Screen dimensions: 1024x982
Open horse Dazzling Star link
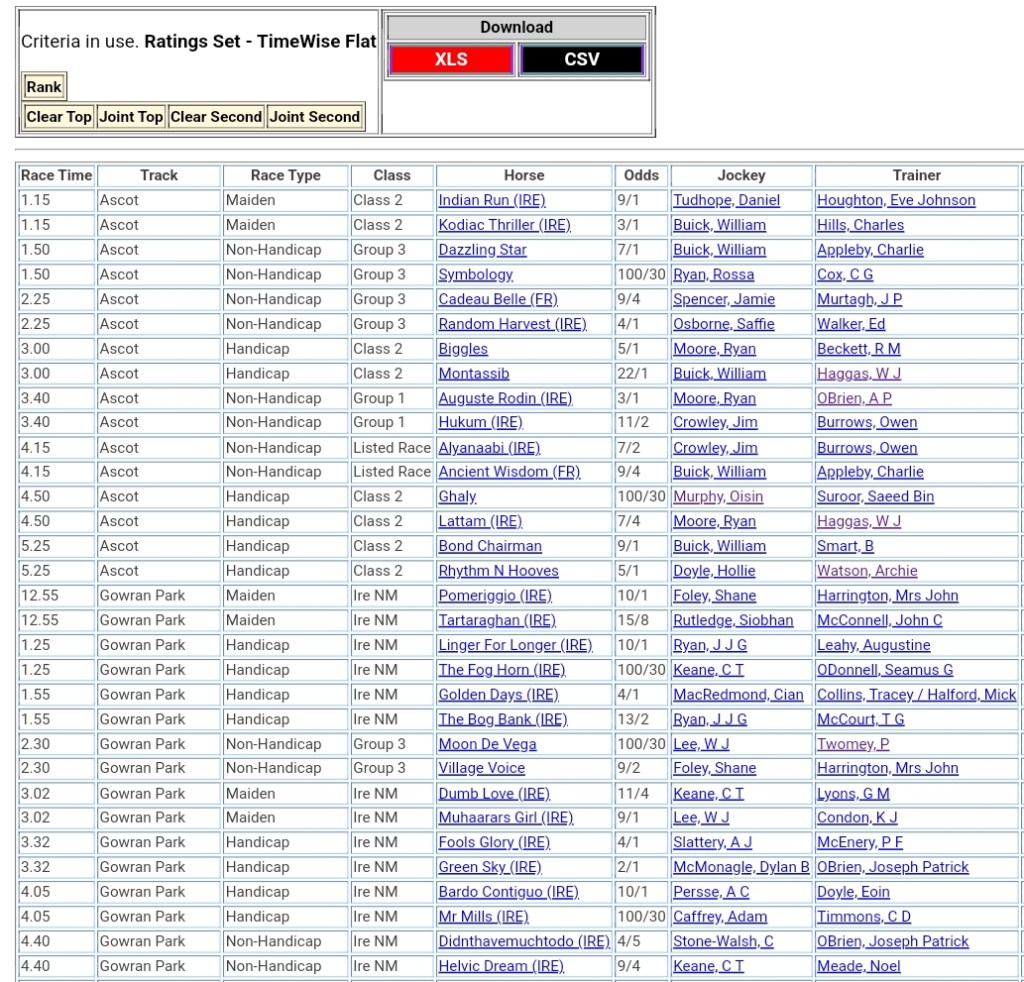482,250
